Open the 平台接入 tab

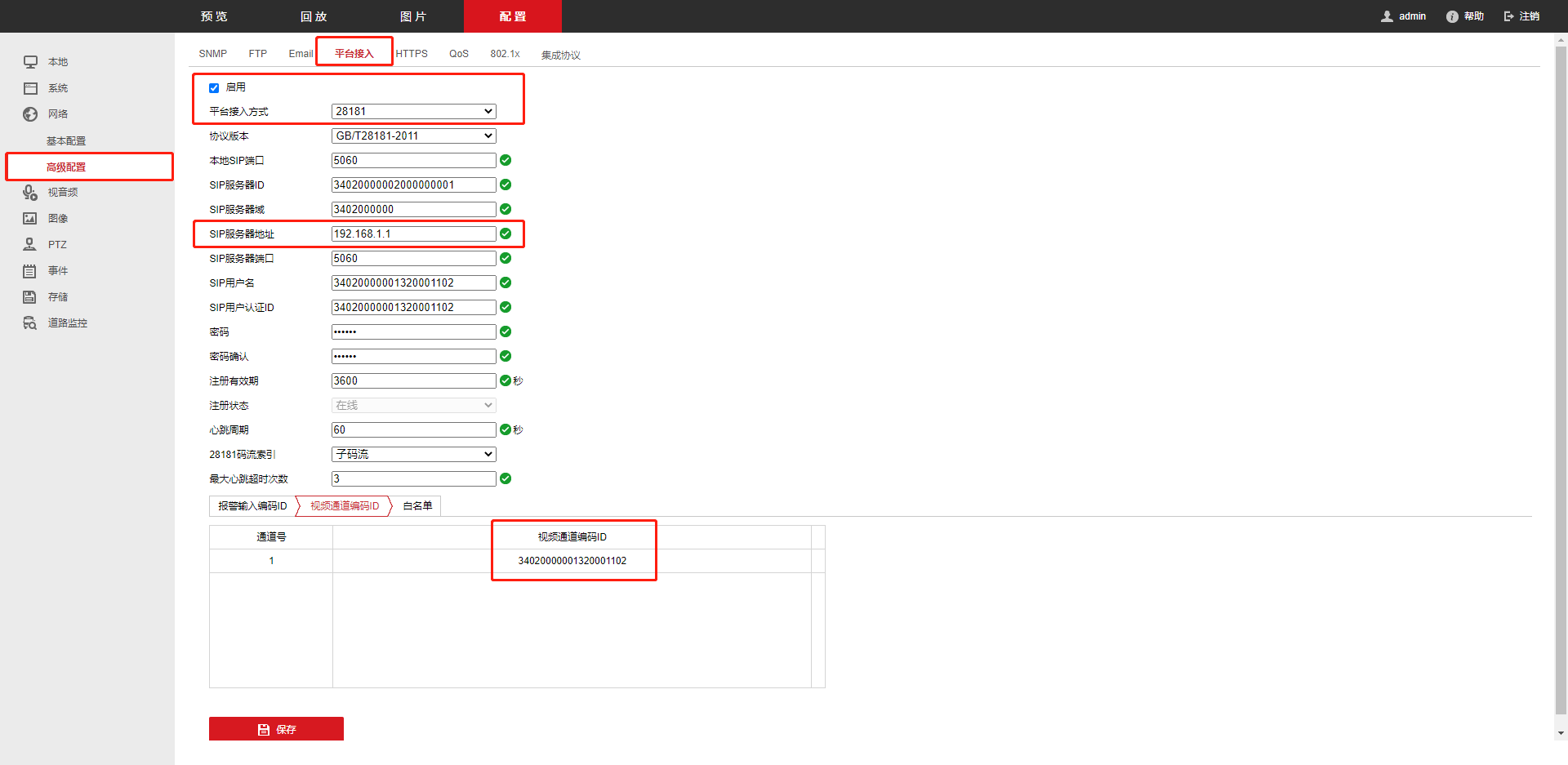point(354,54)
